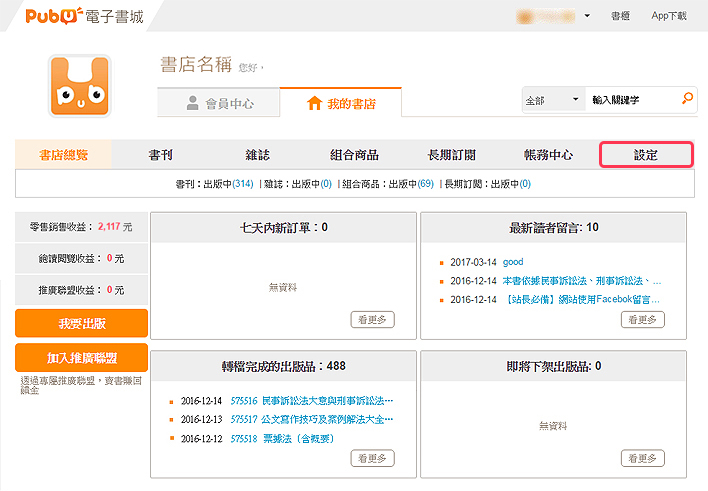Open the bookstore rabbit avatar image
Image resolution: width=708 pixels, height=491 pixels.
coord(80,85)
